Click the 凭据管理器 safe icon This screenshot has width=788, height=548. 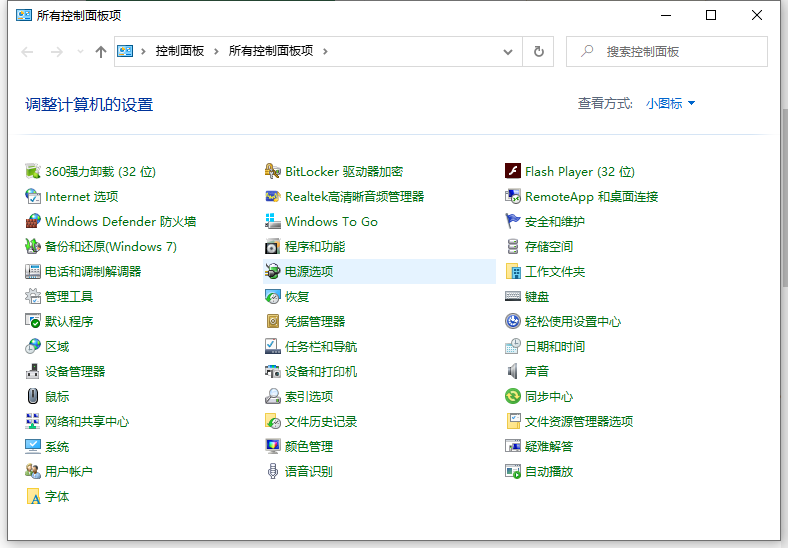(272, 321)
